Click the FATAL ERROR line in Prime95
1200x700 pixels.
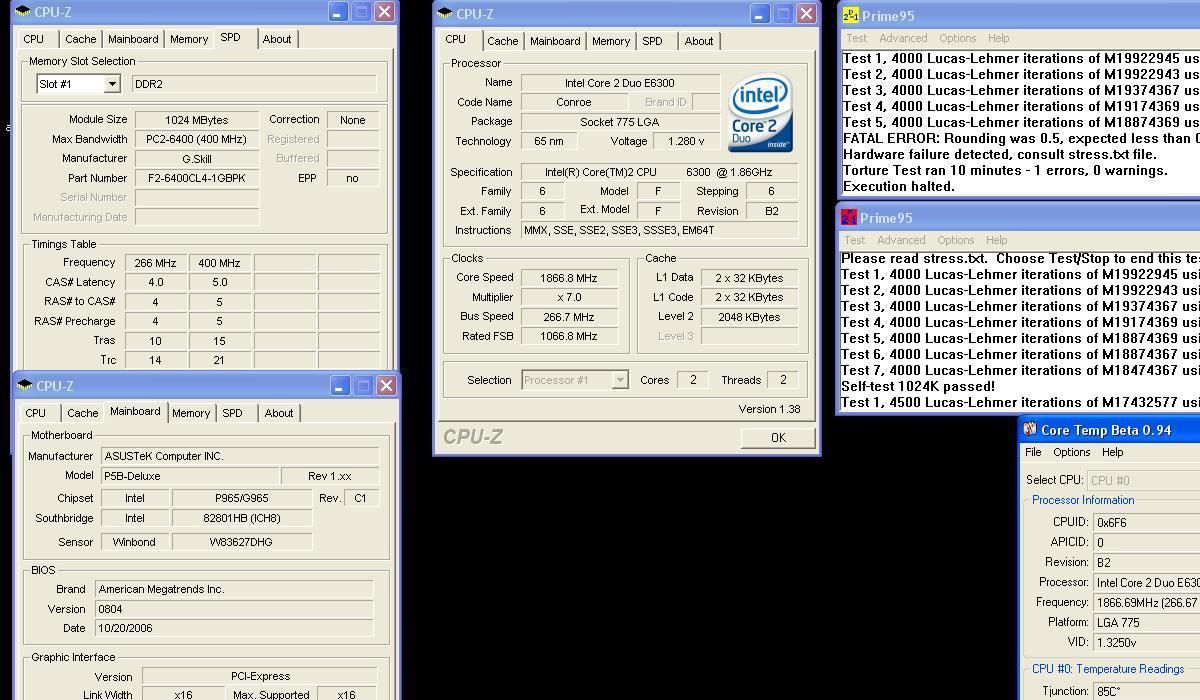point(1021,138)
